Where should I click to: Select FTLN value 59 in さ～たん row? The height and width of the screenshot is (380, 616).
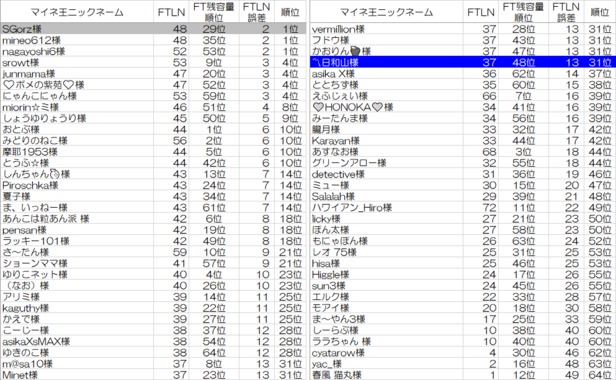pyautogui.click(x=171, y=252)
